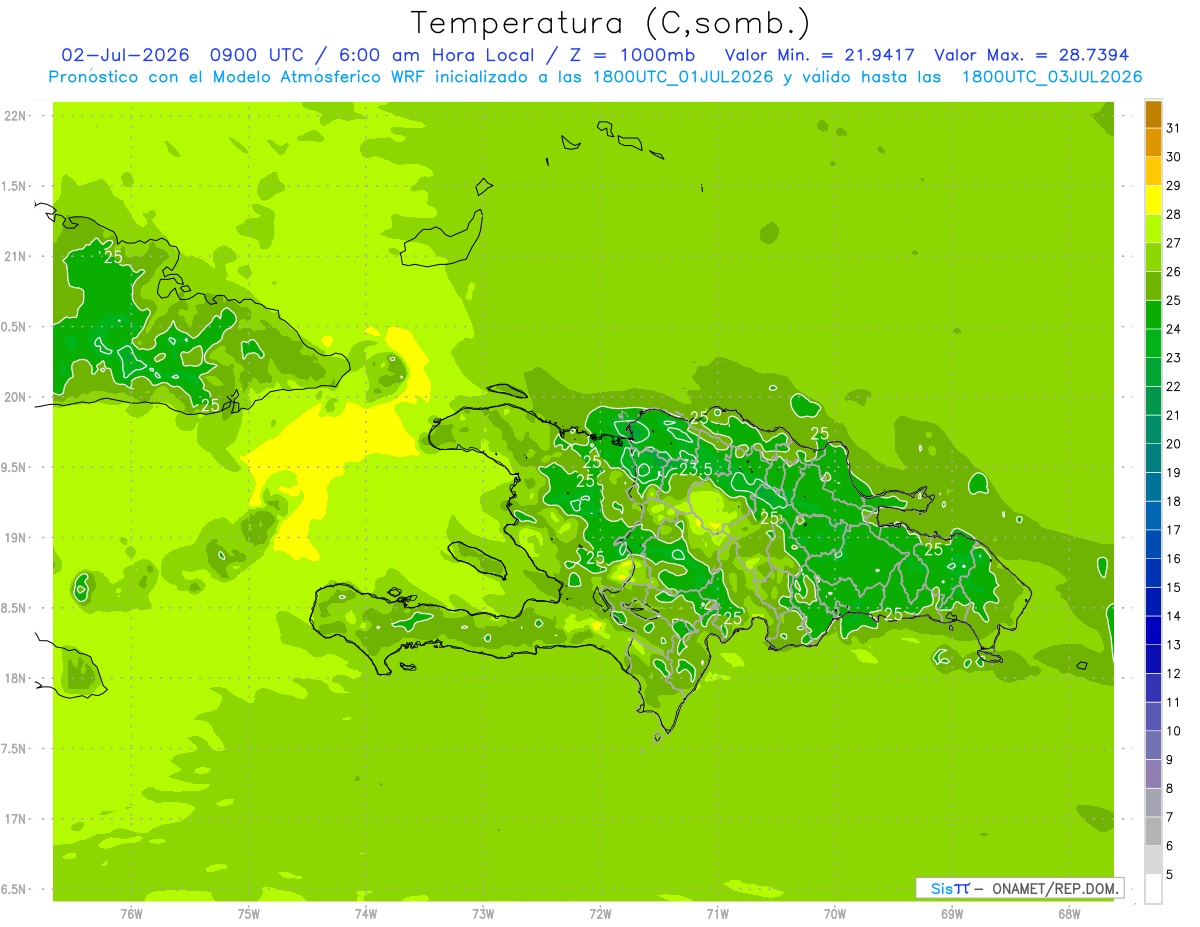The image size is (1200, 927).
Task: Click the 76W longitude axis label
Action: (x=131, y=913)
